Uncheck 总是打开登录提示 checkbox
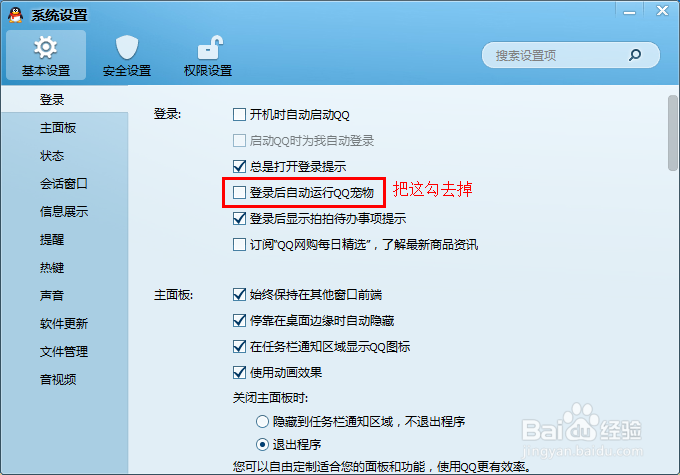The image size is (680, 475). 239,167
